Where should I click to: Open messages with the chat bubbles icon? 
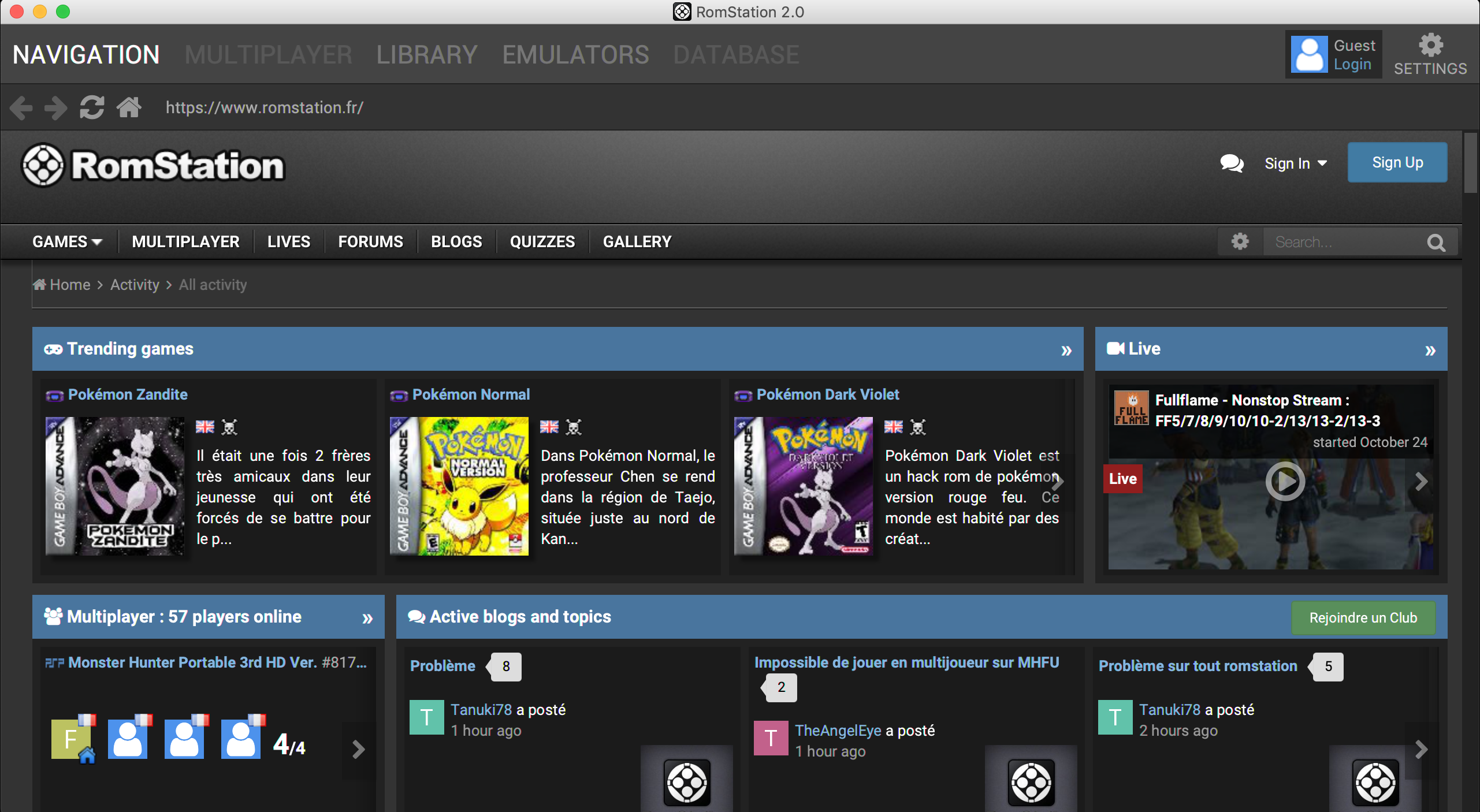pos(1232,163)
